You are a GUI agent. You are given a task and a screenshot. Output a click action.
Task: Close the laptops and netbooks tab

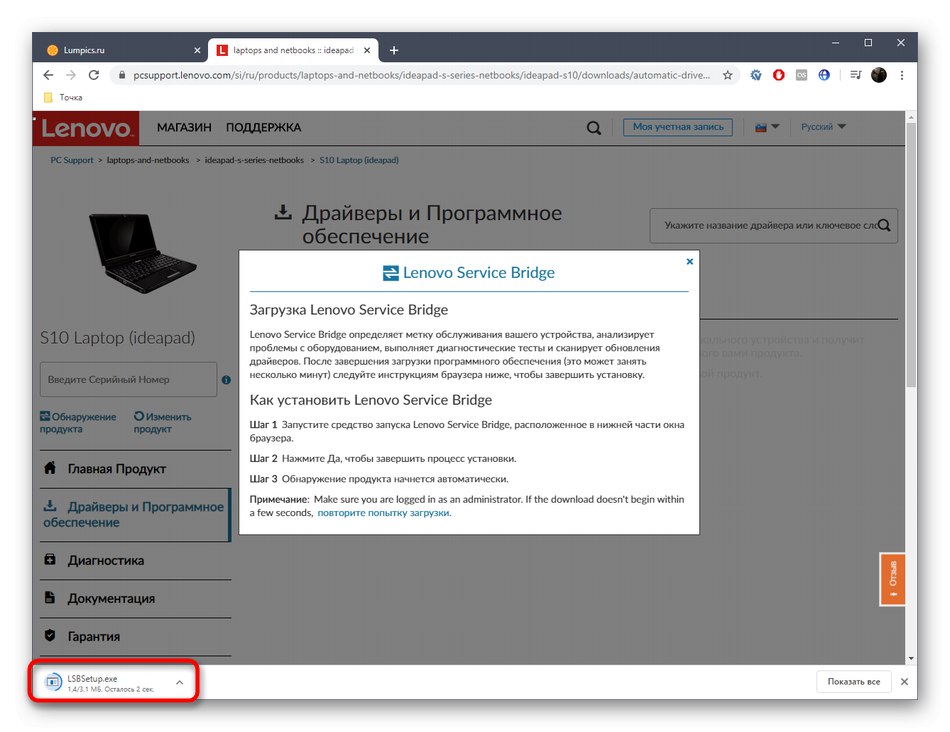point(367,50)
